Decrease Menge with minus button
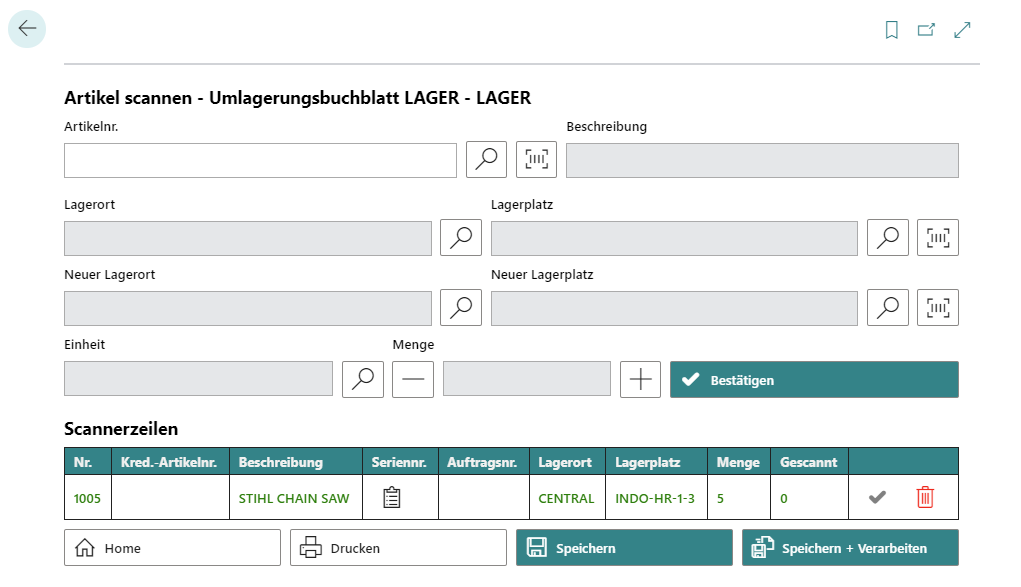1021x587 pixels. click(x=413, y=379)
